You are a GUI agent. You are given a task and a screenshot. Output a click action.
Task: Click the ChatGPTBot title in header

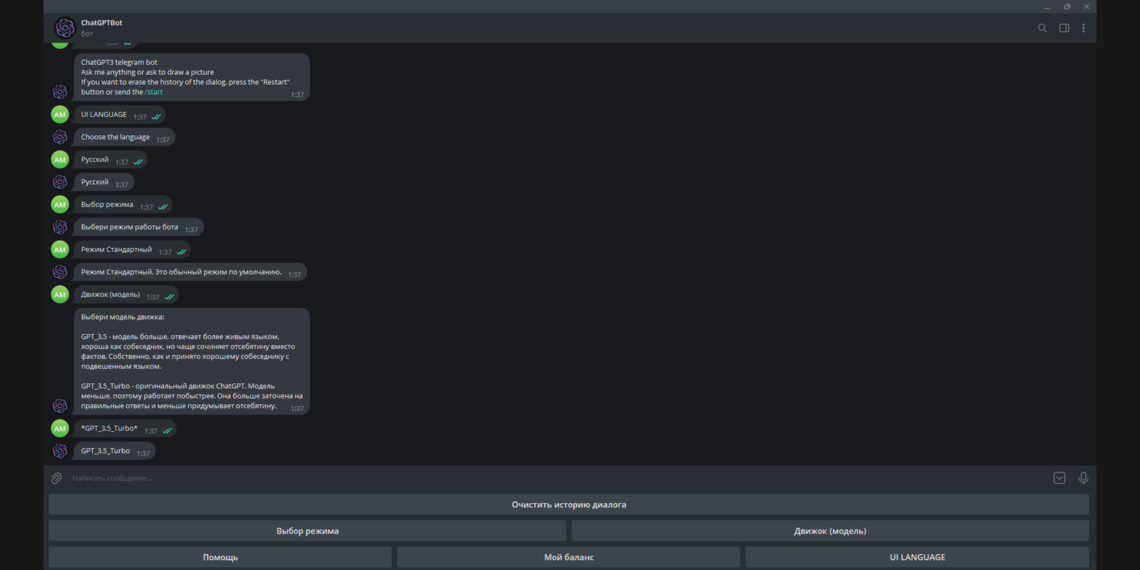coord(101,22)
